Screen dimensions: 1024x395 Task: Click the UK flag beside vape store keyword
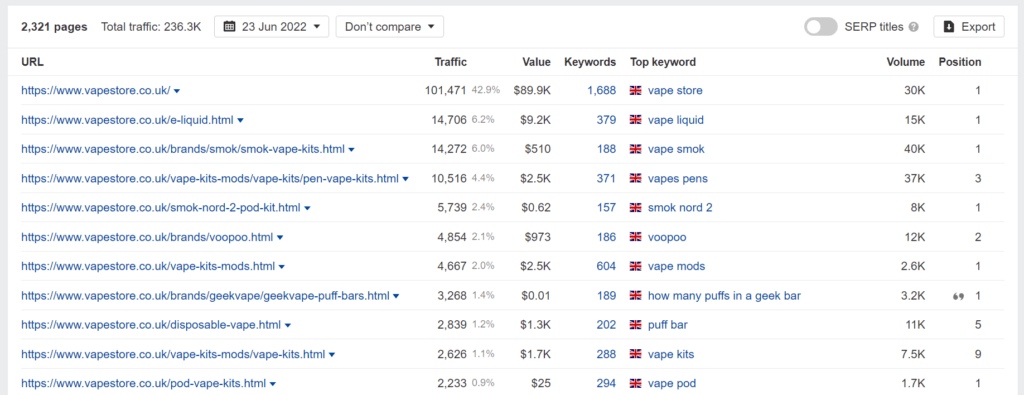(635, 91)
